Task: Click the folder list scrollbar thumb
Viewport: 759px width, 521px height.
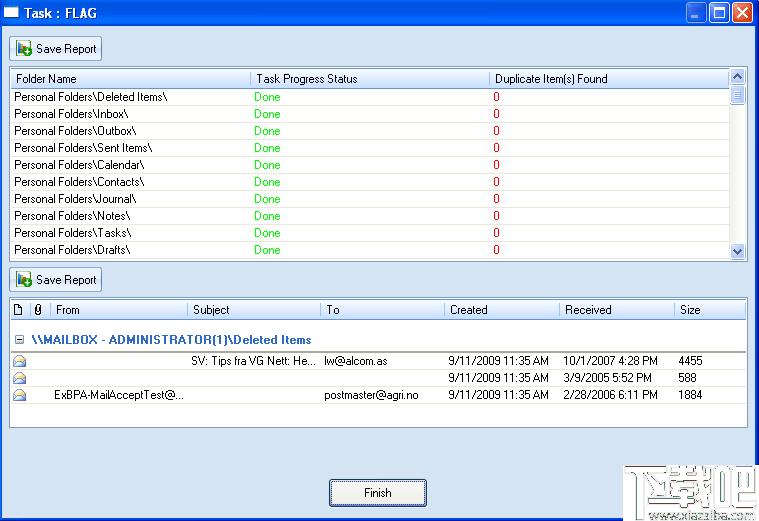Action: tap(737, 94)
